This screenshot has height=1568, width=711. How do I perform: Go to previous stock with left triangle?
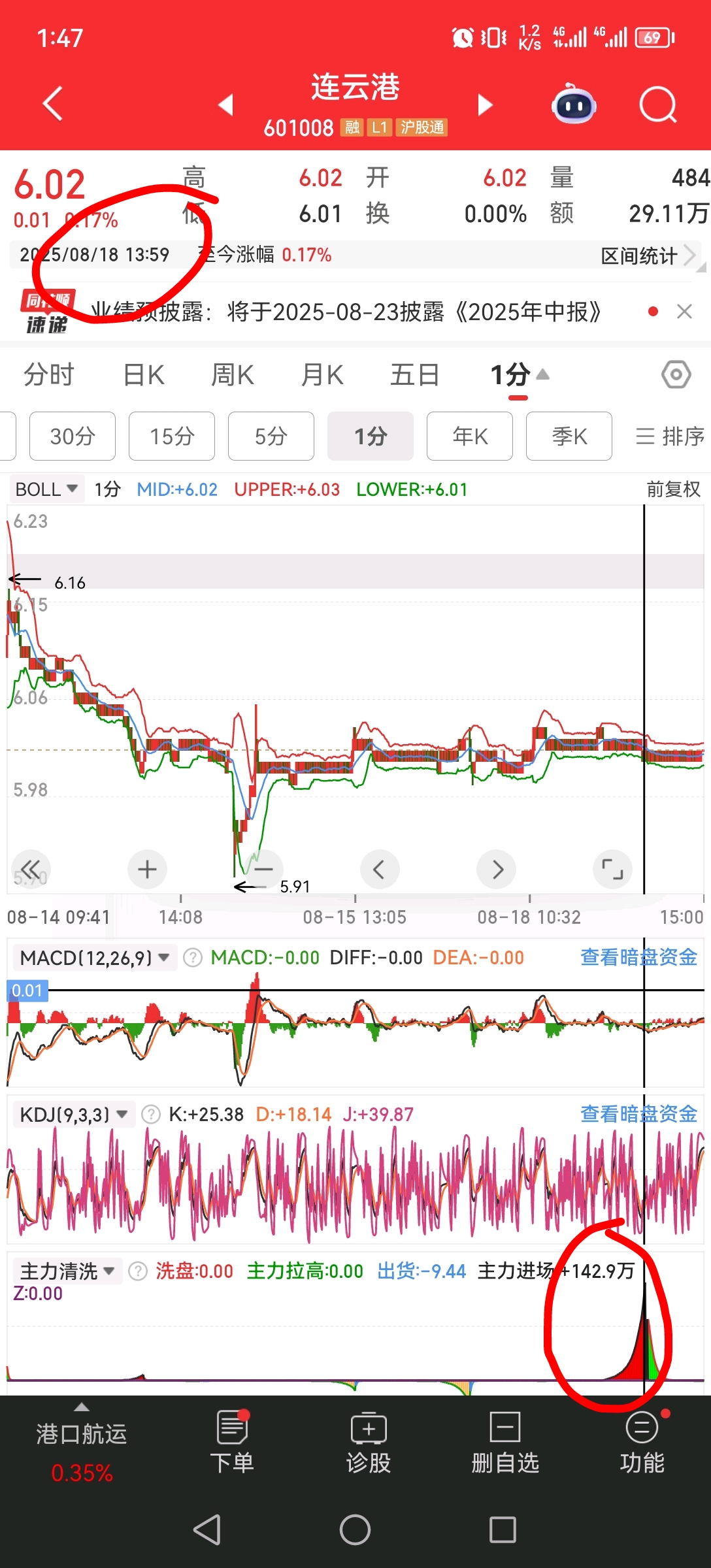226,105
